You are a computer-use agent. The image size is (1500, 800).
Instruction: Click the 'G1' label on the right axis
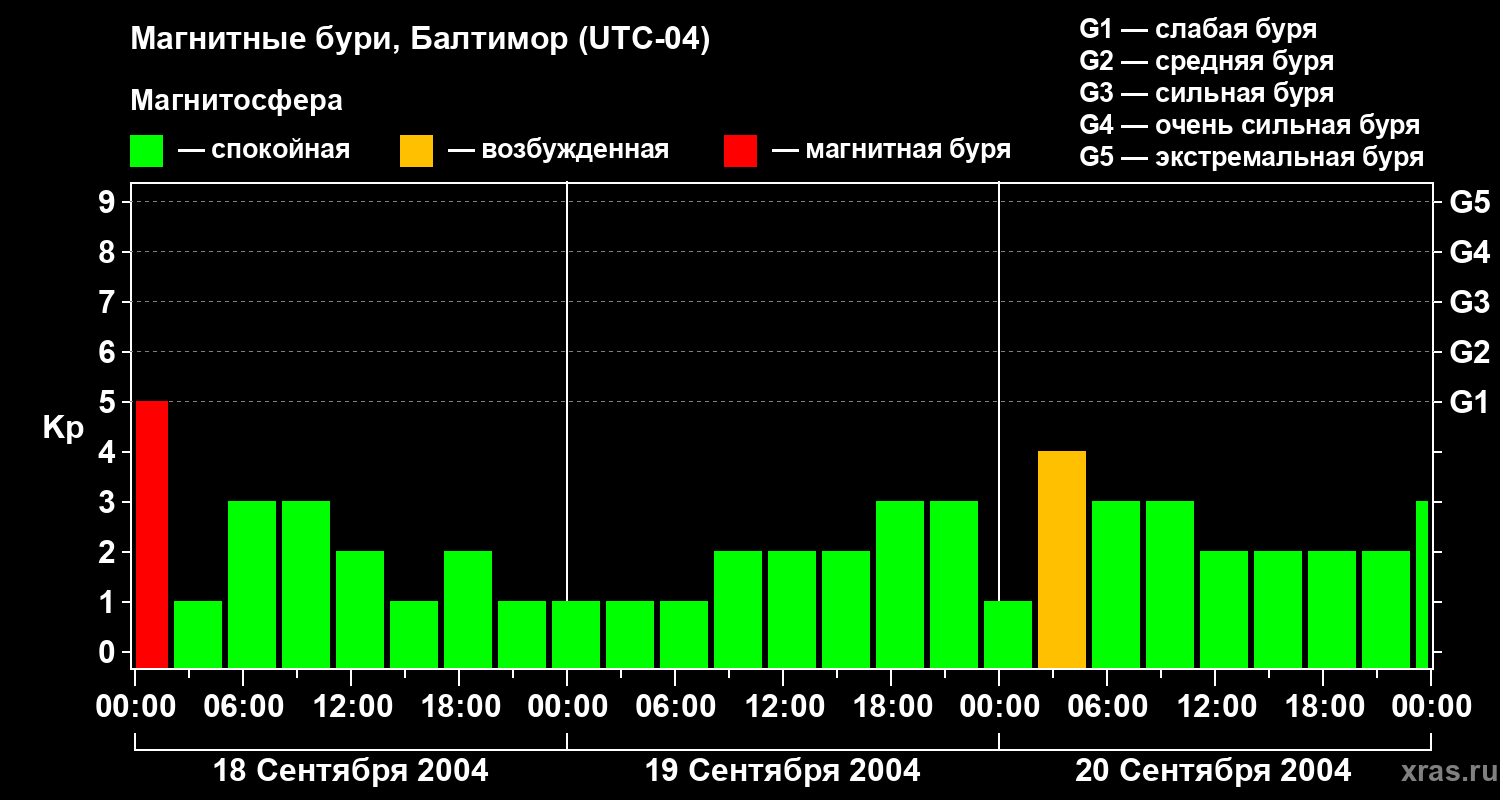(1470, 402)
